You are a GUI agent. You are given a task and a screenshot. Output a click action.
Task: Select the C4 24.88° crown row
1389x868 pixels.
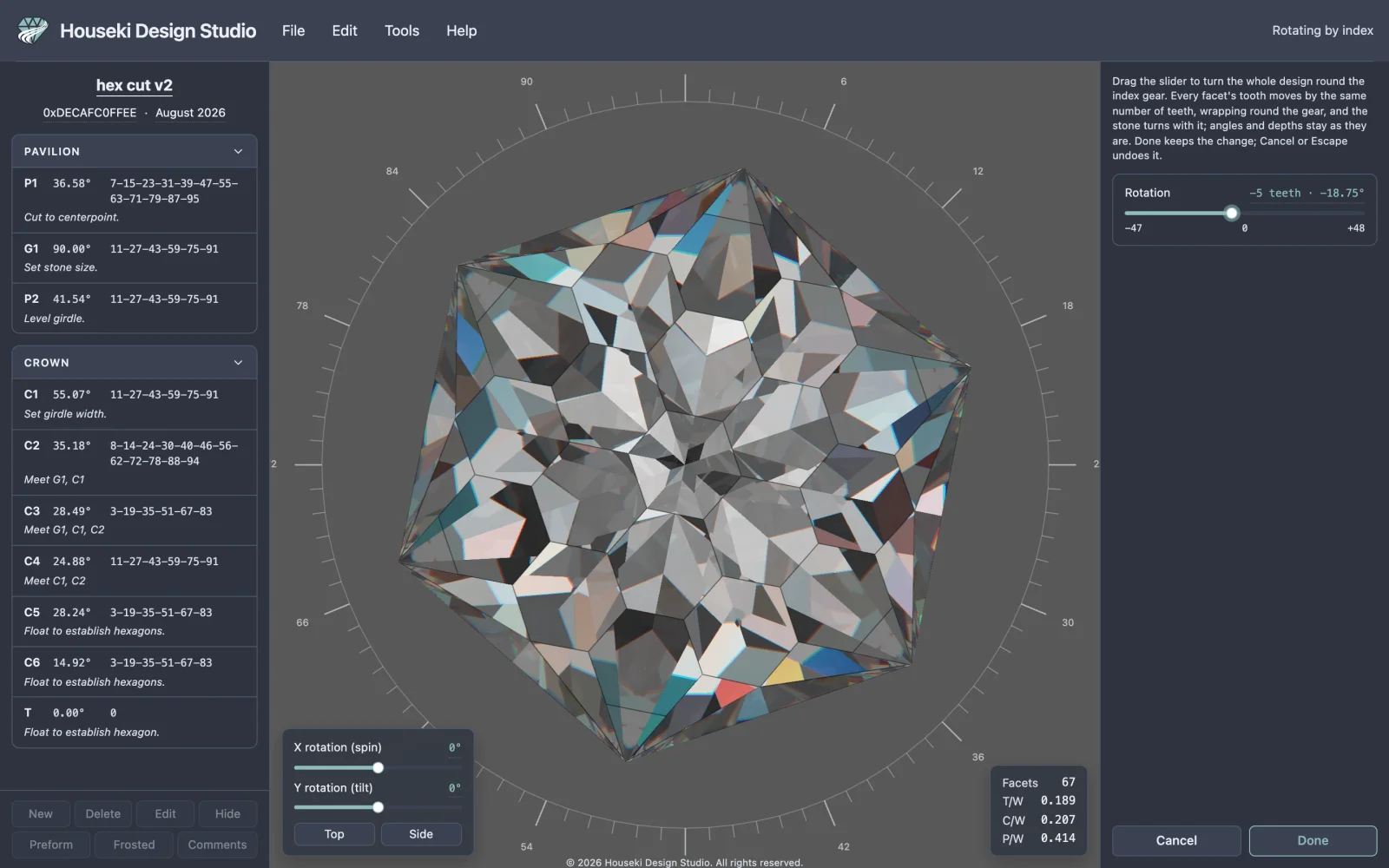coord(135,570)
